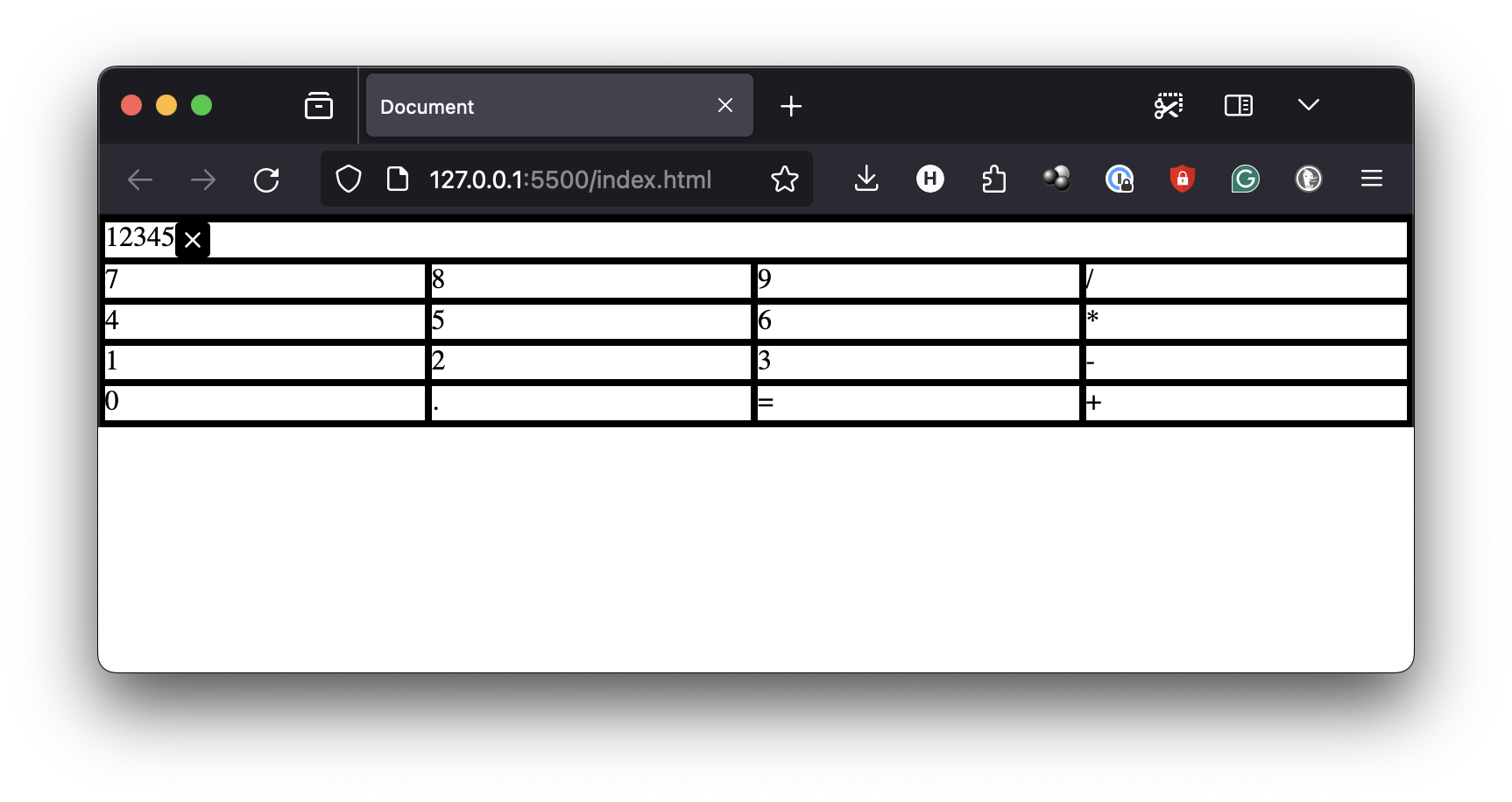Open a new tab with plus
Viewport: 1512px width, 802px height.
[x=790, y=106]
